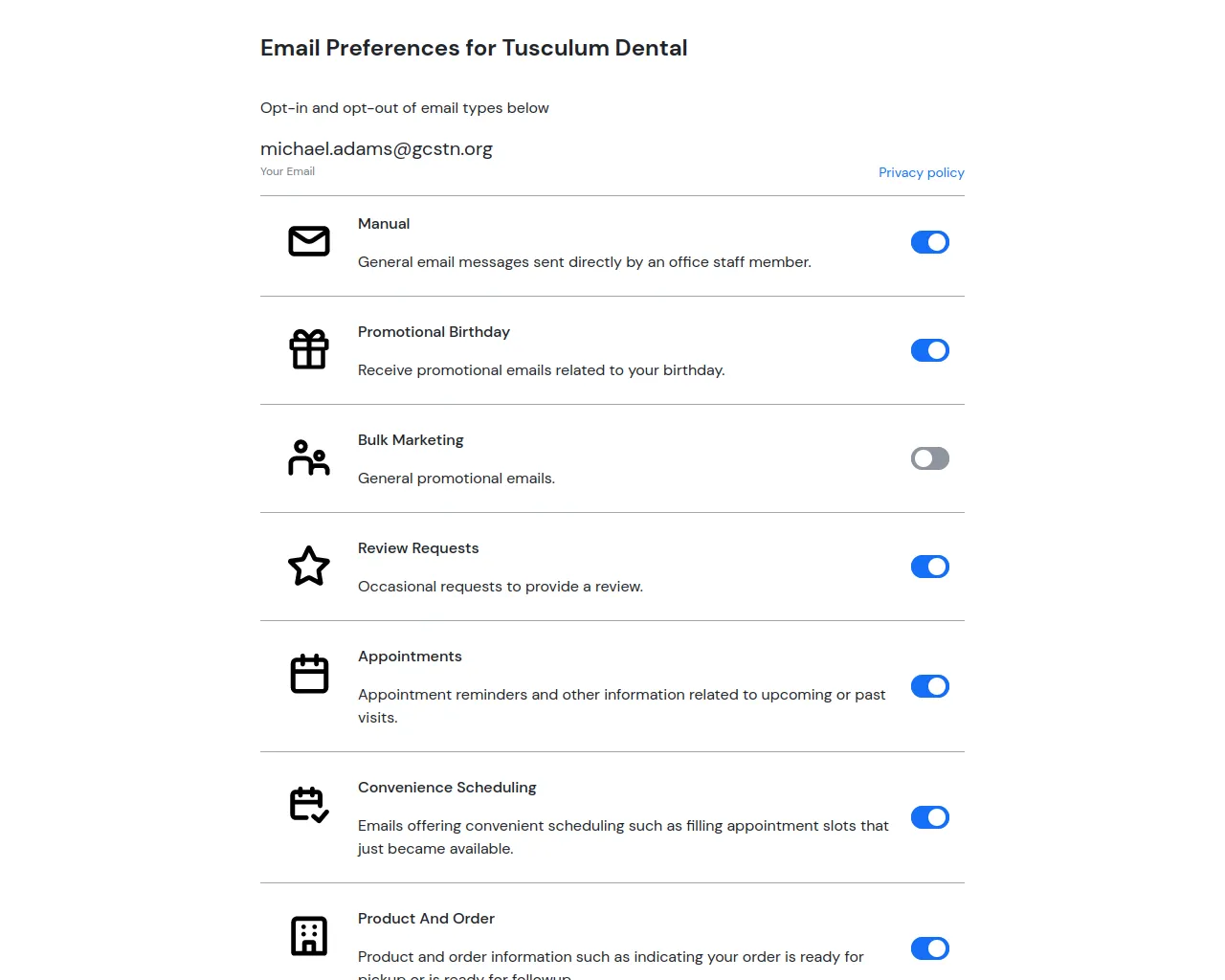Click the calendar-check icon for Convenience Scheduling
This screenshot has width=1225, height=980.
(309, 805)
